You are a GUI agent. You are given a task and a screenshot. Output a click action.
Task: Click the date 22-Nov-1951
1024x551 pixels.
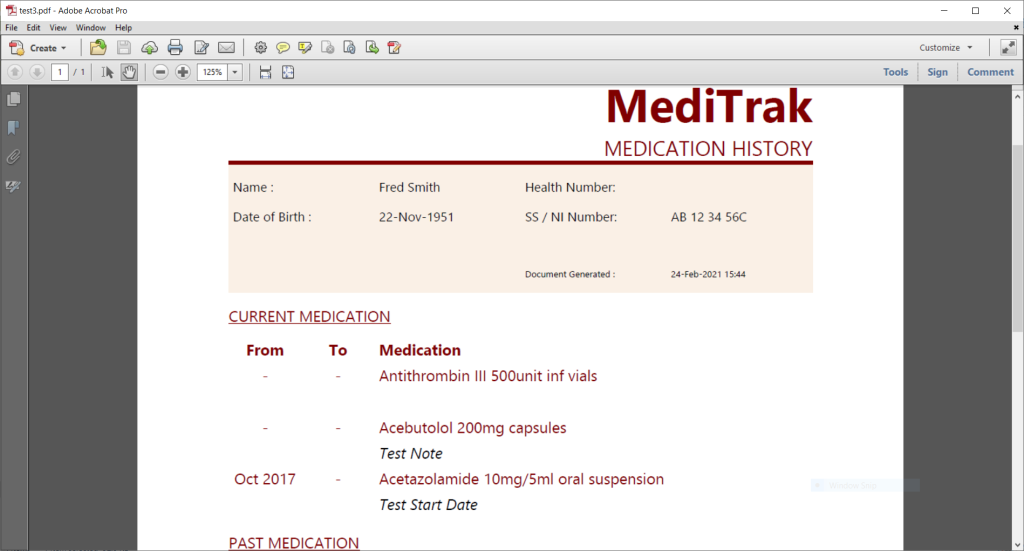point(416,217)
